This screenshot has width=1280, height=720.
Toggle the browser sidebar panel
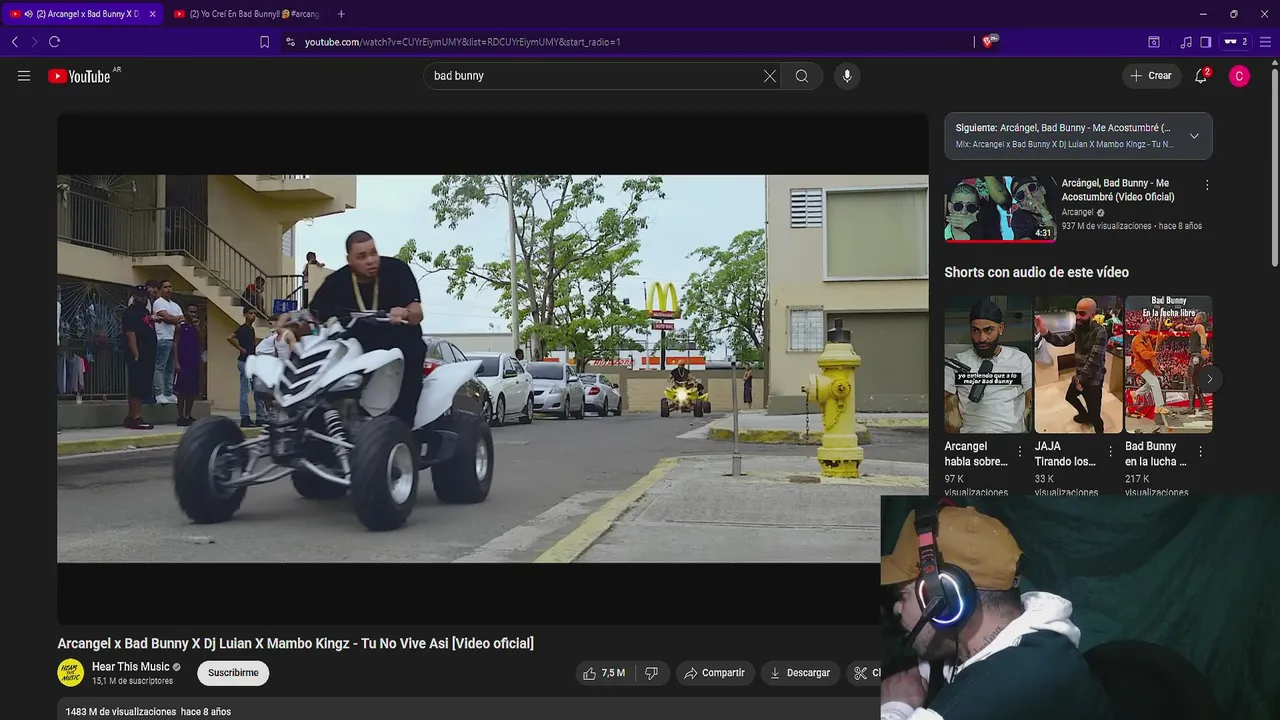[x=1206, y=42]
